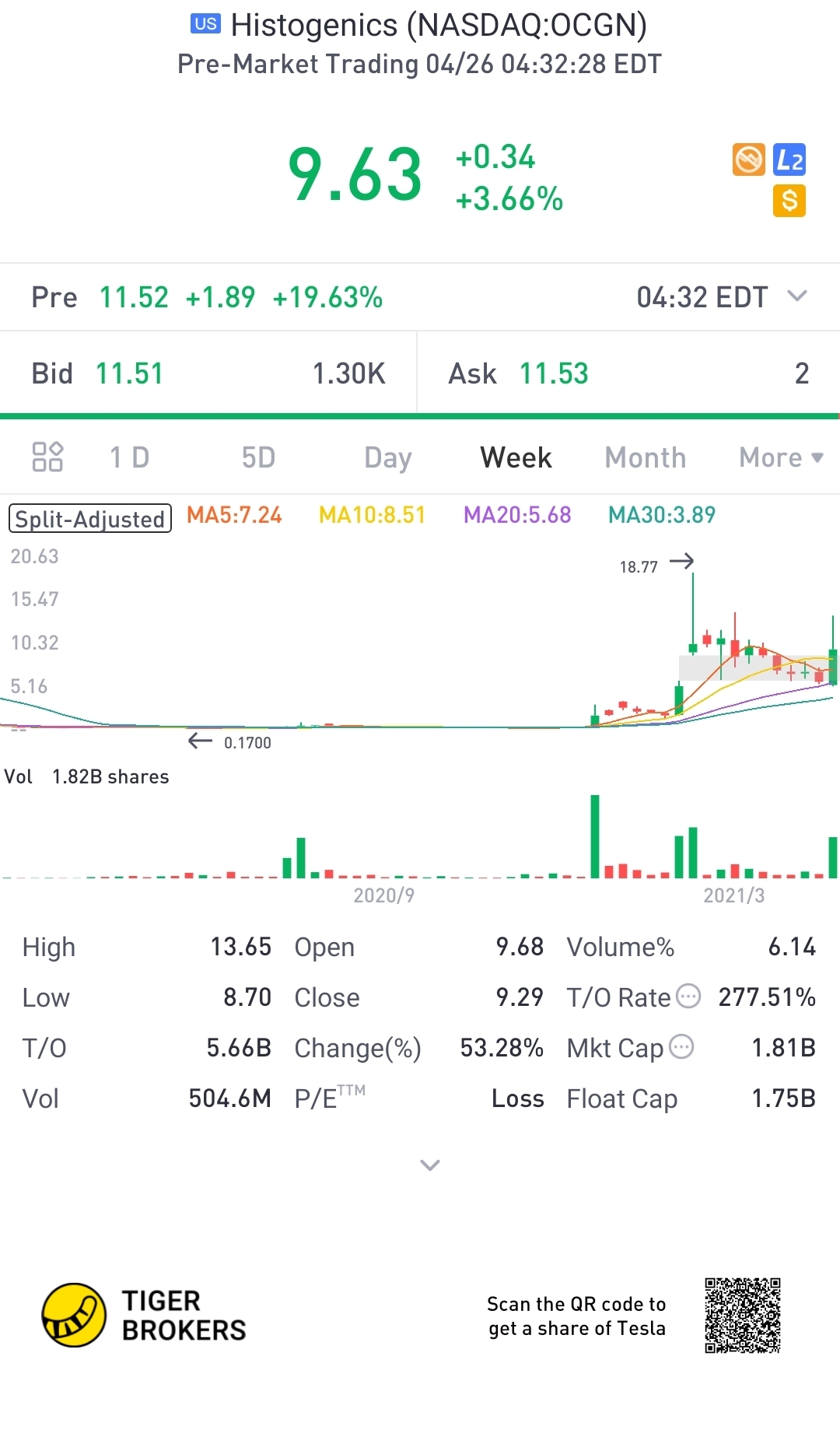Tap the US market flag badge
840x1433 pixels.
pos(205,24)
